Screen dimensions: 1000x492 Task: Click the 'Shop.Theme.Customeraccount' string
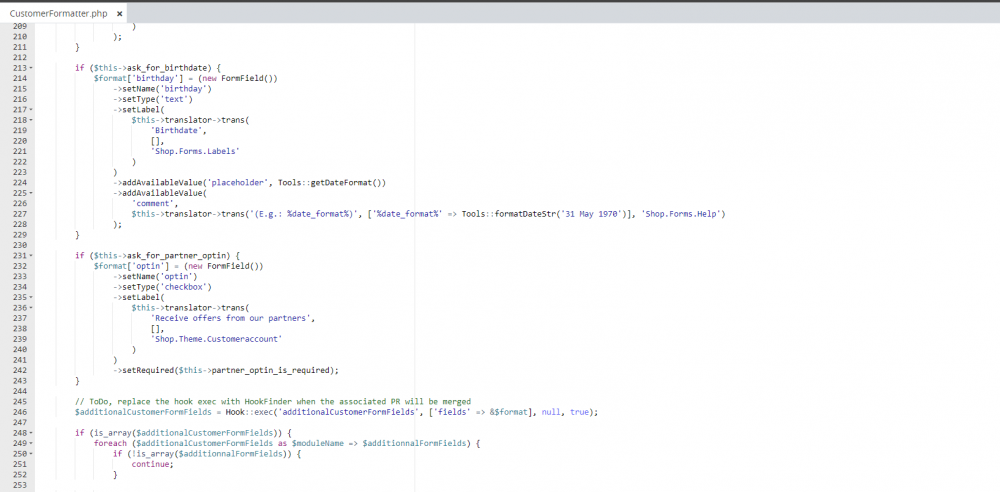point(216,339)
